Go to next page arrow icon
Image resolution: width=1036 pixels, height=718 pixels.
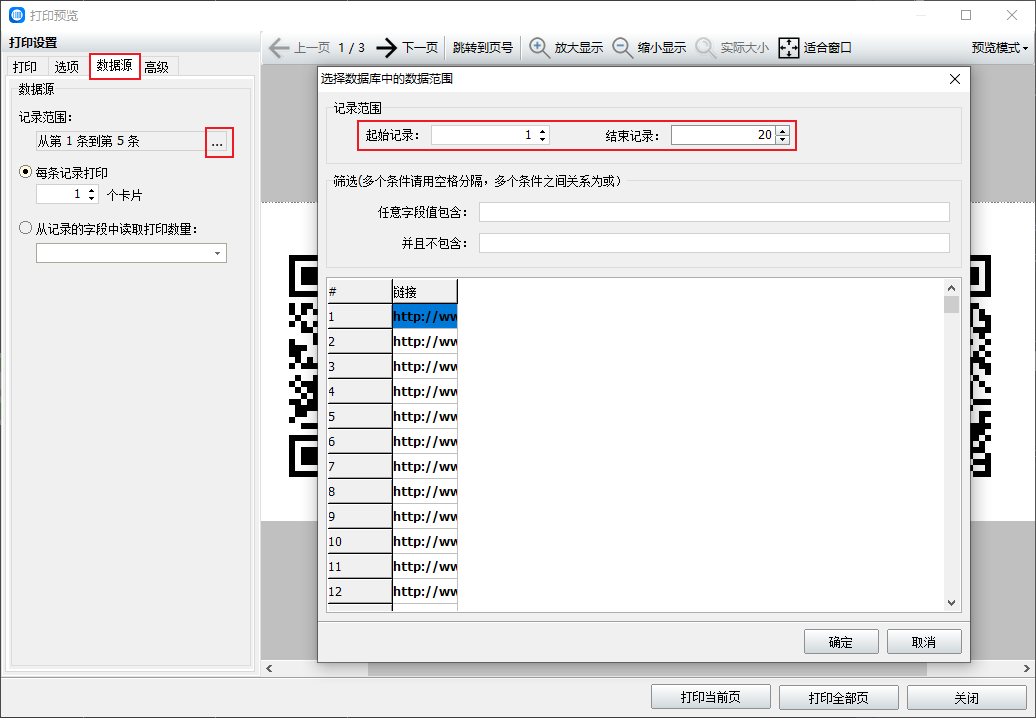[x=387, y=48]
